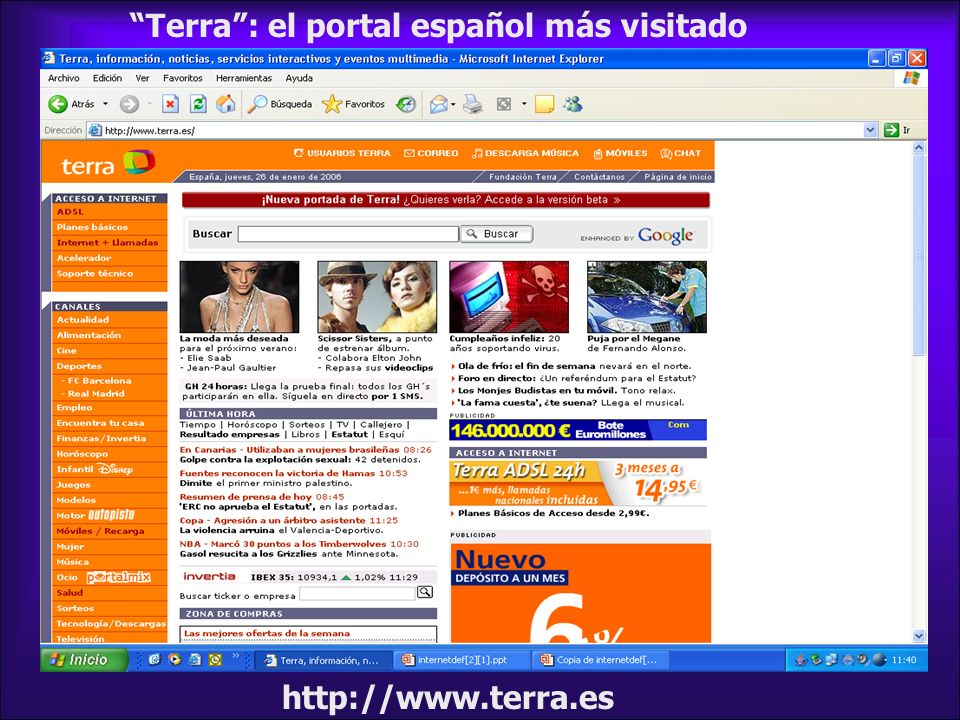
Task: Open the dropdown arrow after full-screen icon
Action: (x=523, y=104)
